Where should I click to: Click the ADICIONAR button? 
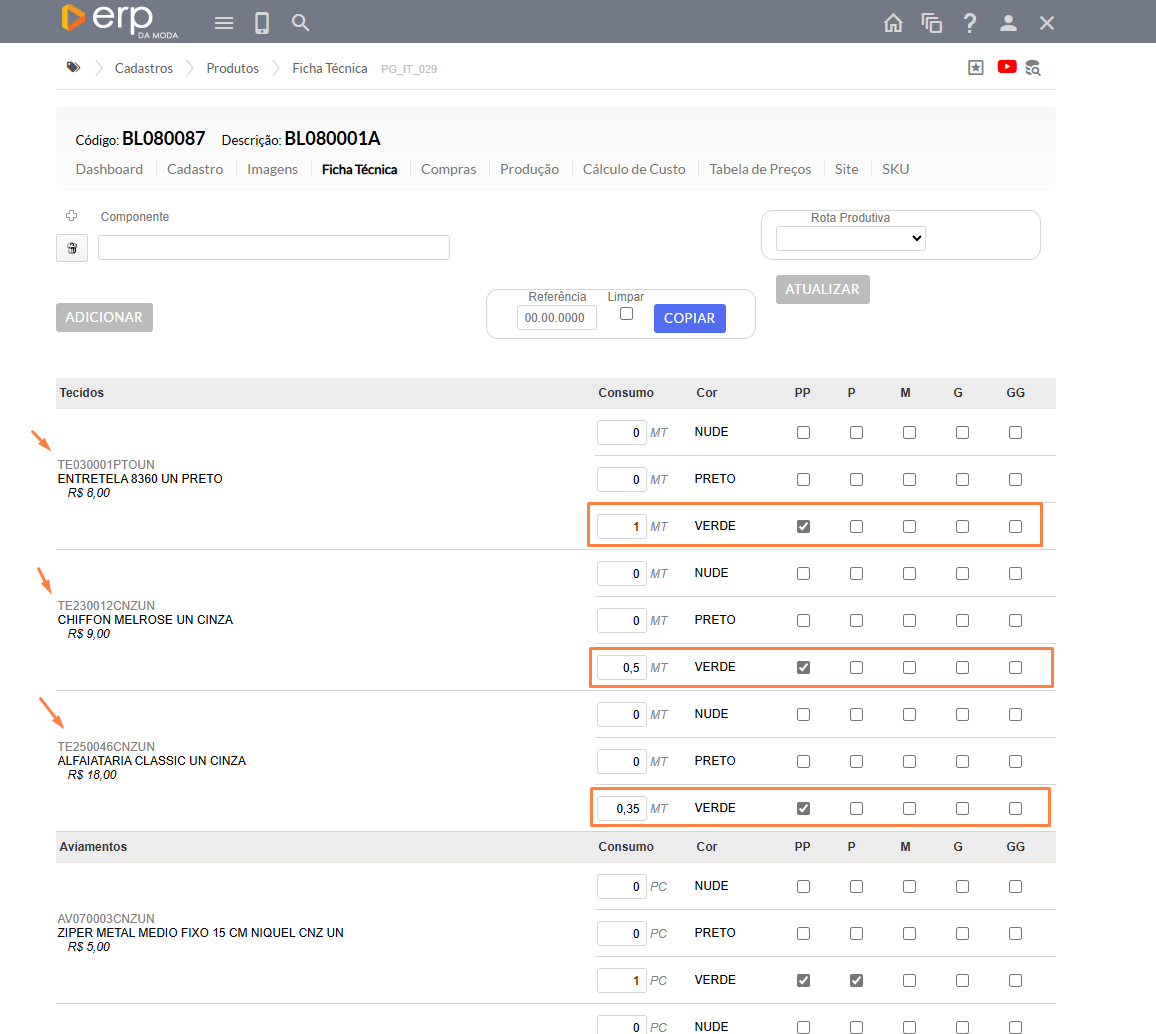tap(104, 317)
